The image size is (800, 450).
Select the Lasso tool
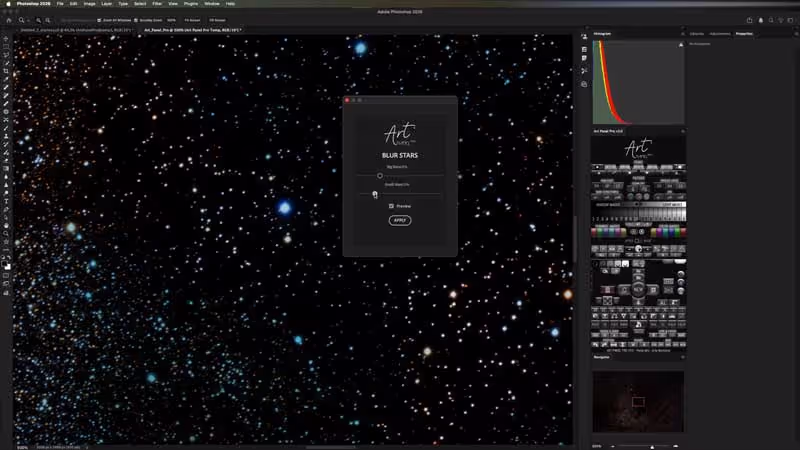point(6,55)
